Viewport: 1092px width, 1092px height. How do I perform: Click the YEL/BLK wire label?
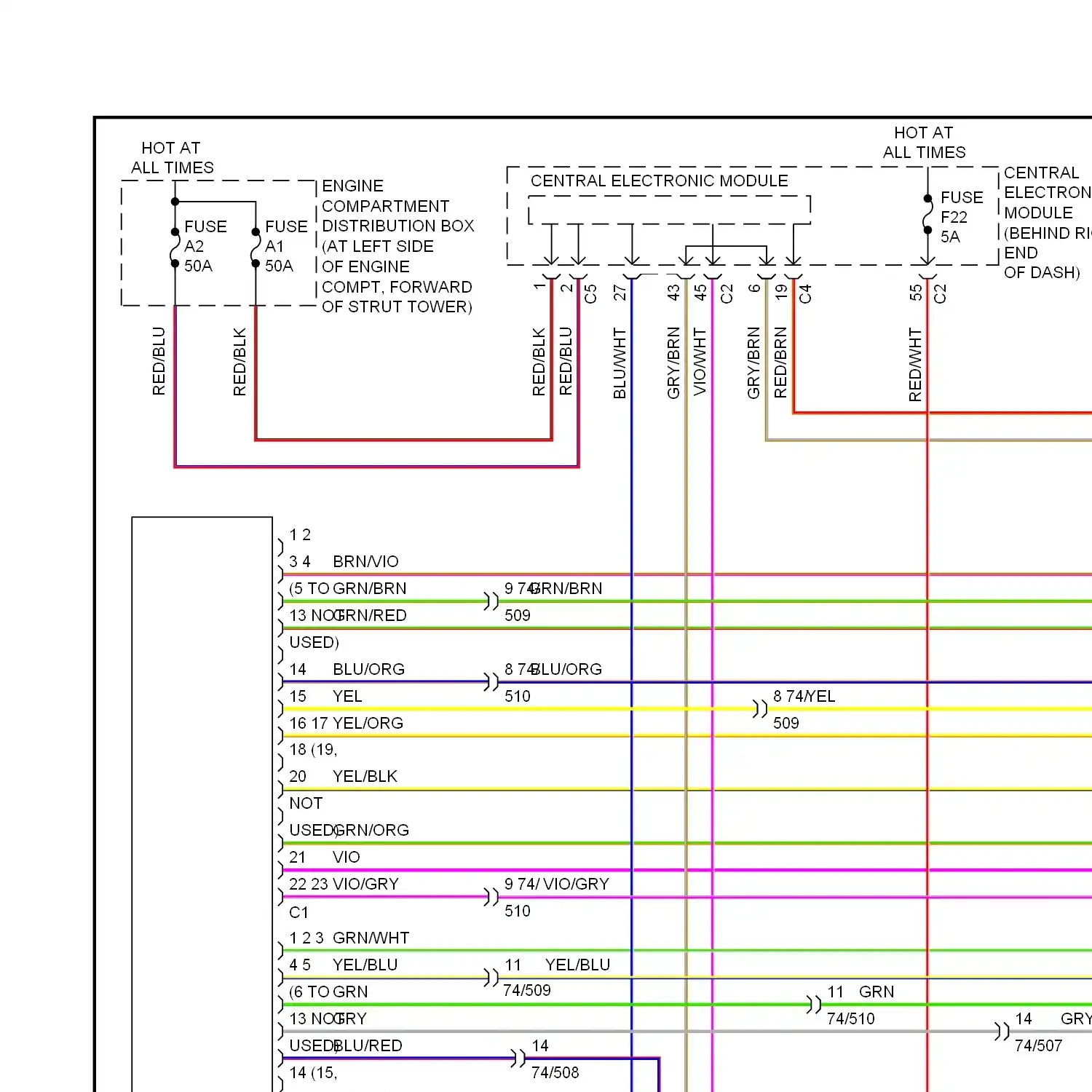(x=365, y=776)
